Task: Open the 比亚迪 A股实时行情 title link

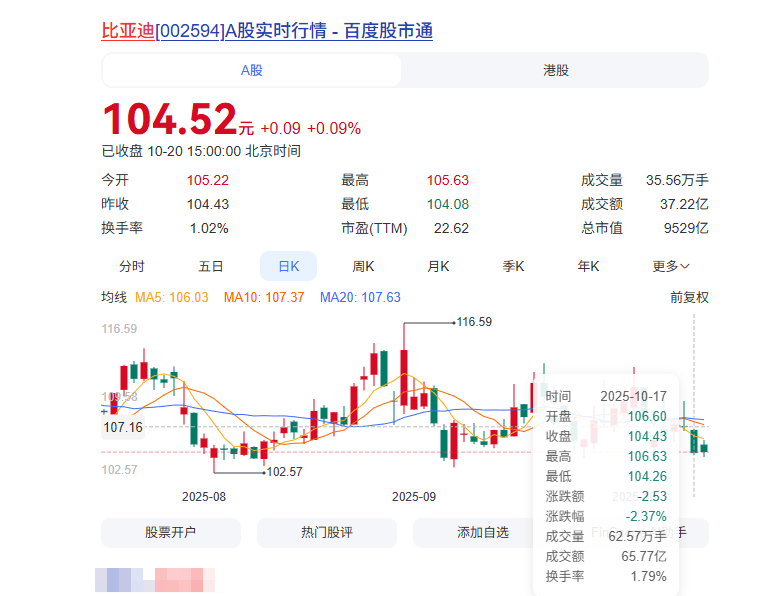Action: pyautogui.click(x=267, y=31)
